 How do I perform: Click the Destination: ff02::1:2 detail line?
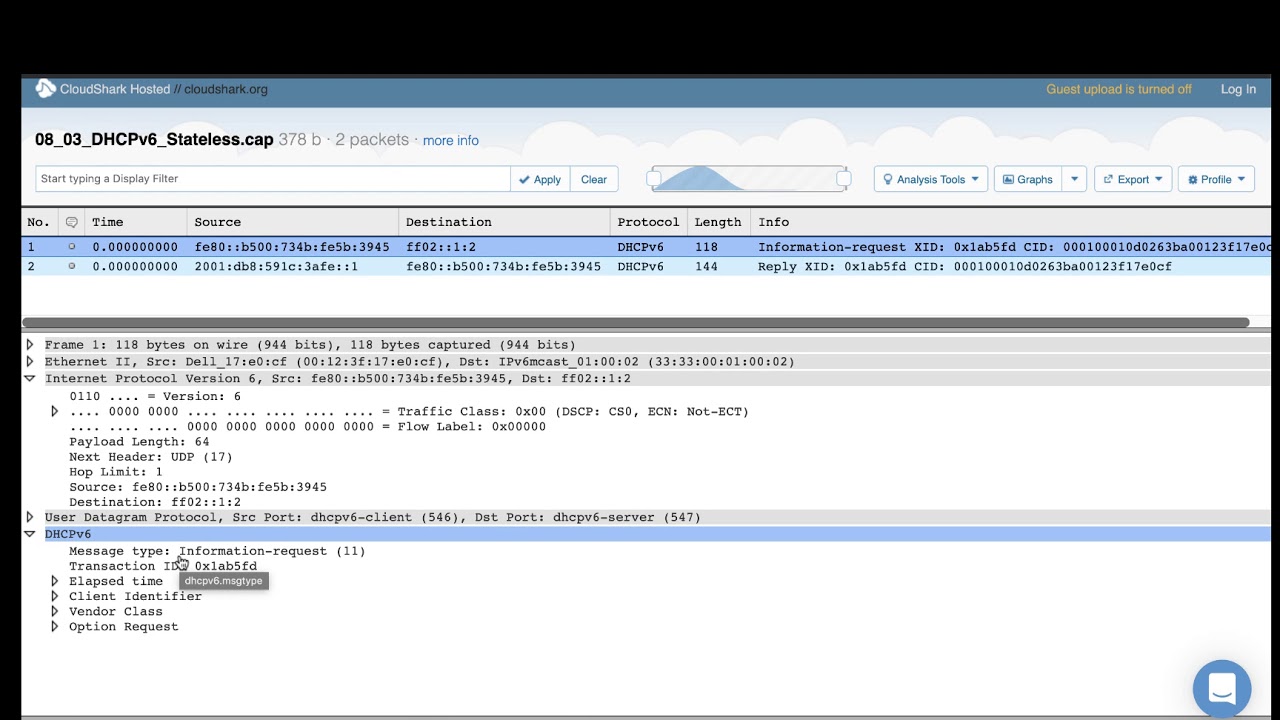click(155, 502)
